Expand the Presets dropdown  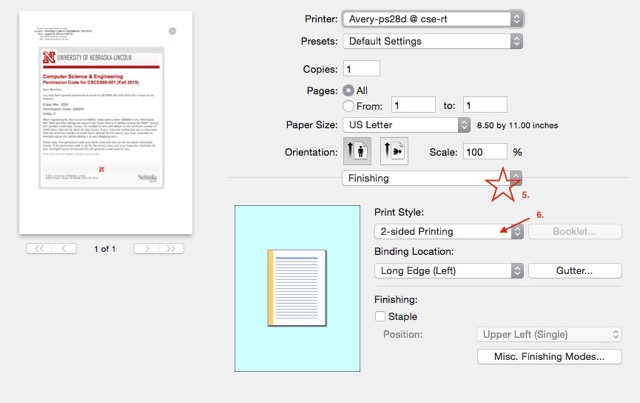(x=432, y=42)
